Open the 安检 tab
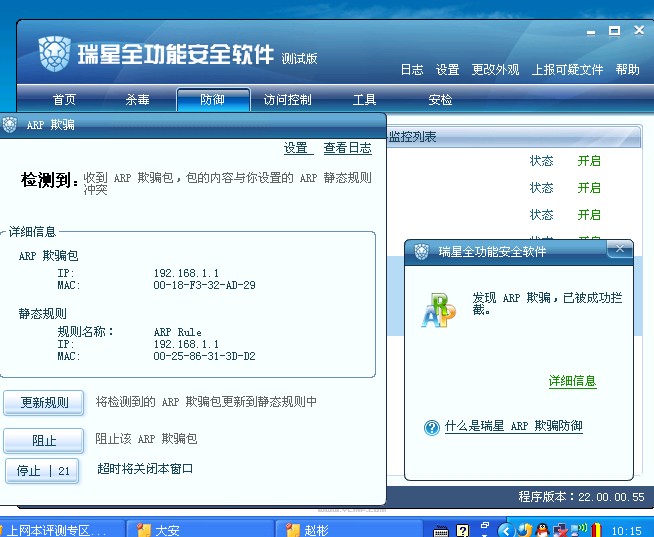 point(440,100)
